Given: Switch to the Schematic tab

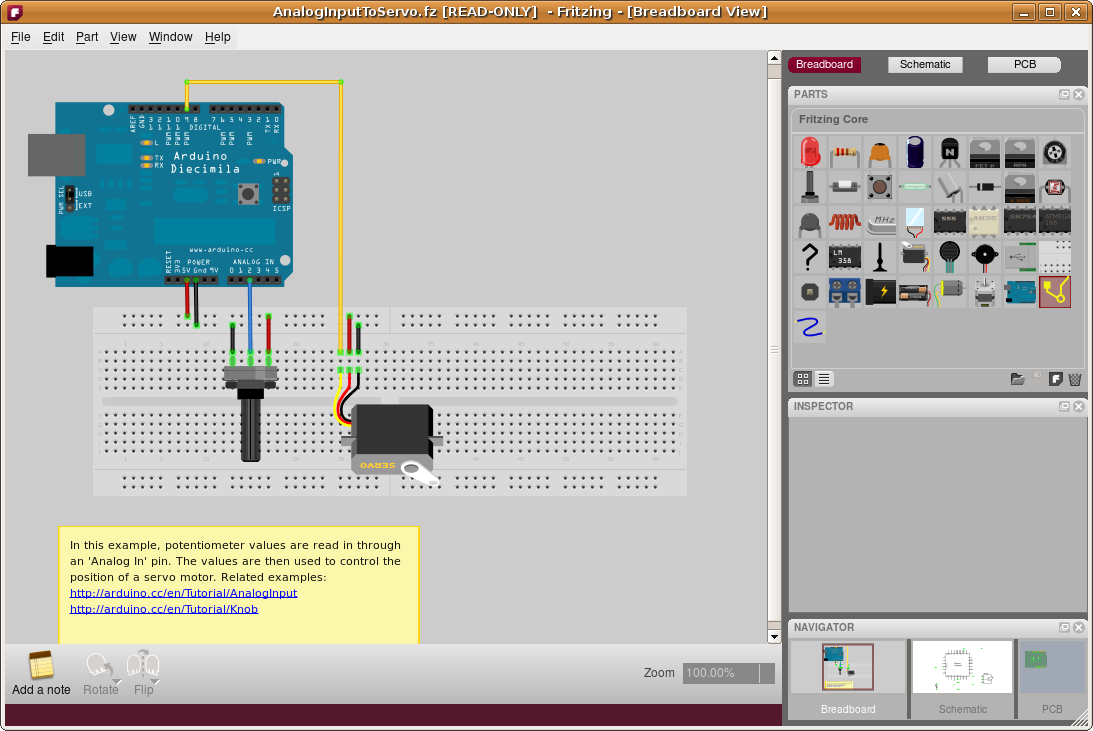Looking at the screenshot, I should 925,64.
